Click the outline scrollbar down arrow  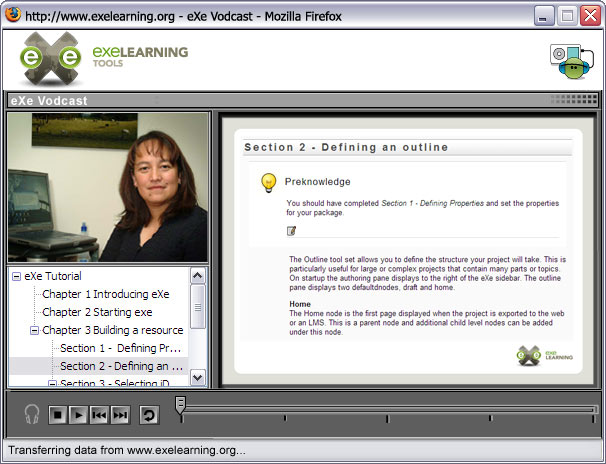pyautogui.click(x=197, y=377)
